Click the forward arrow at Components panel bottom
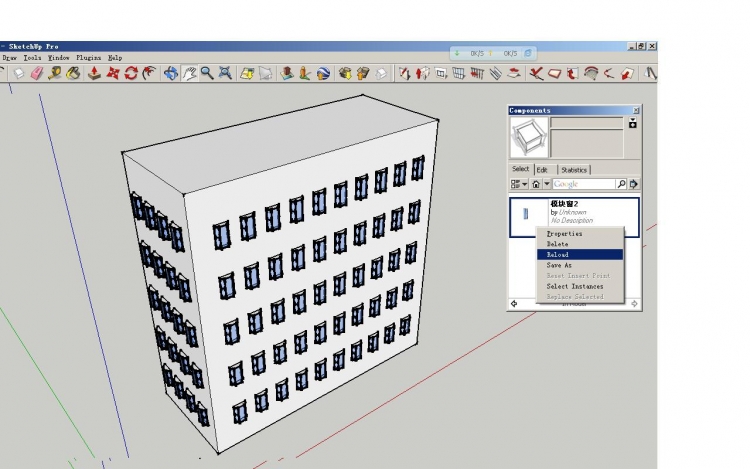 point(634,304)
